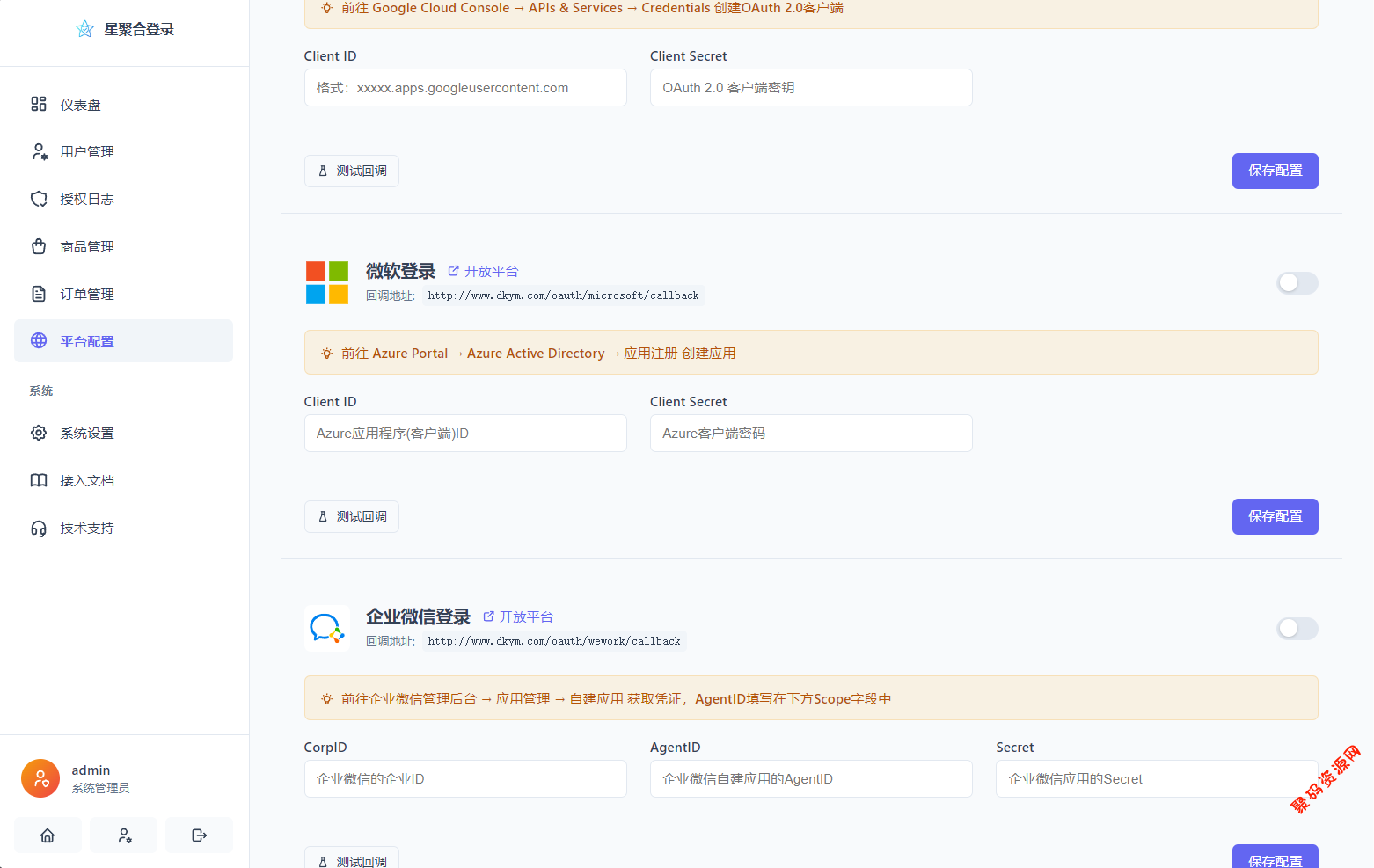Click the user settings icon in sidebar footer
This screenshot has width=1374, height=868.
(x=124, y=835)
